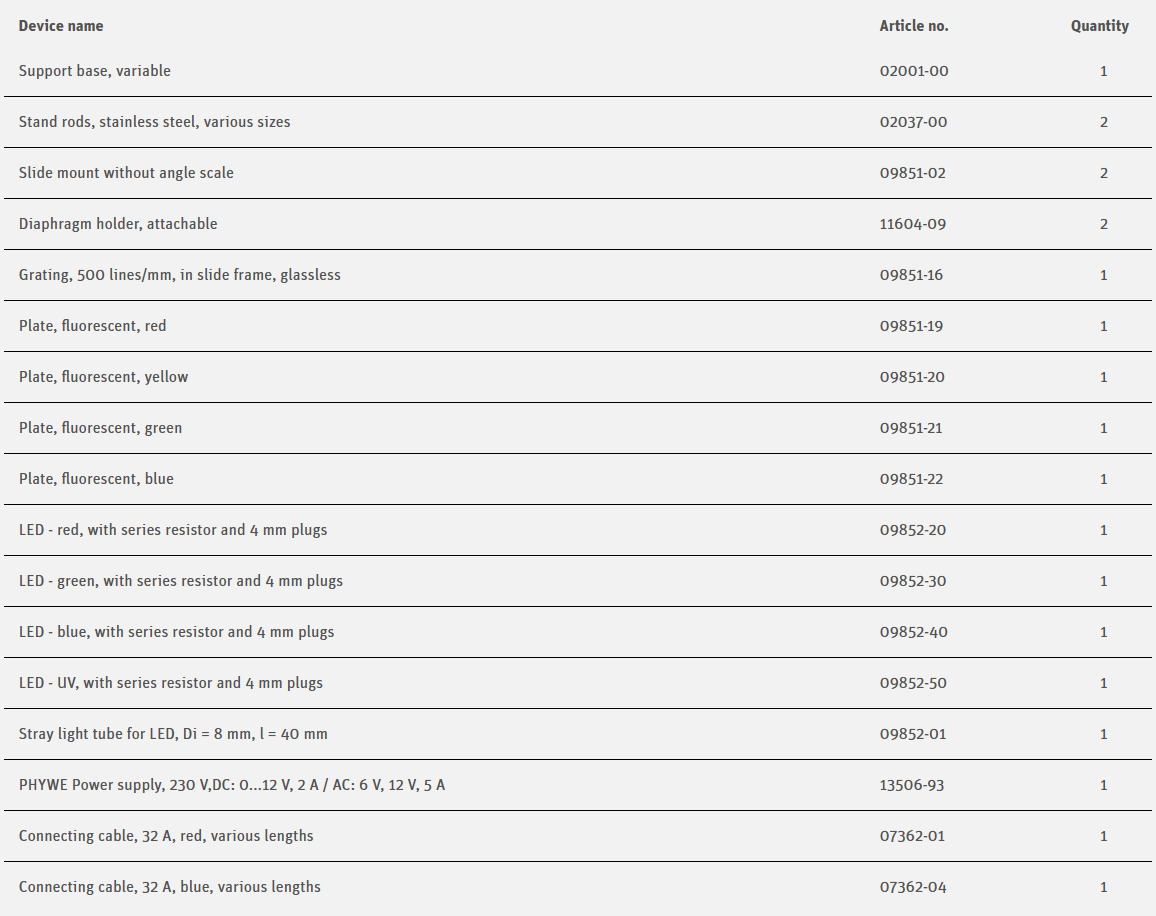Click LED - red with series resistor

pos(173,530)
